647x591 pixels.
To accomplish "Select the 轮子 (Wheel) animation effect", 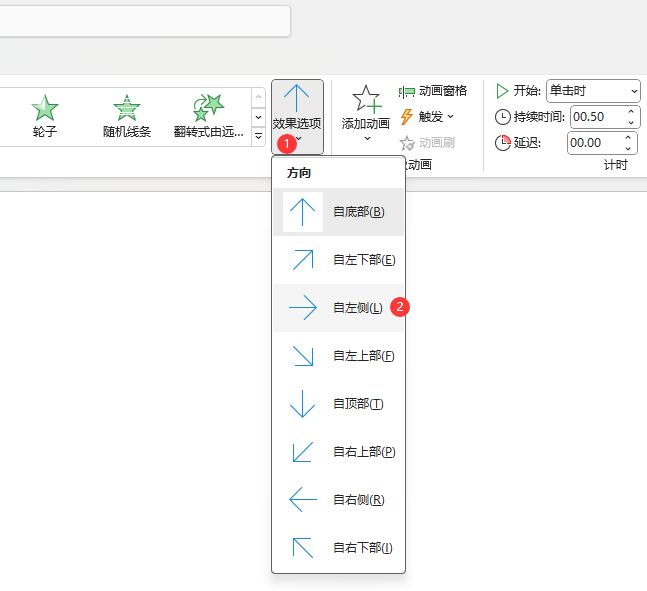I will pyautogui.click(x=45, y=116).
